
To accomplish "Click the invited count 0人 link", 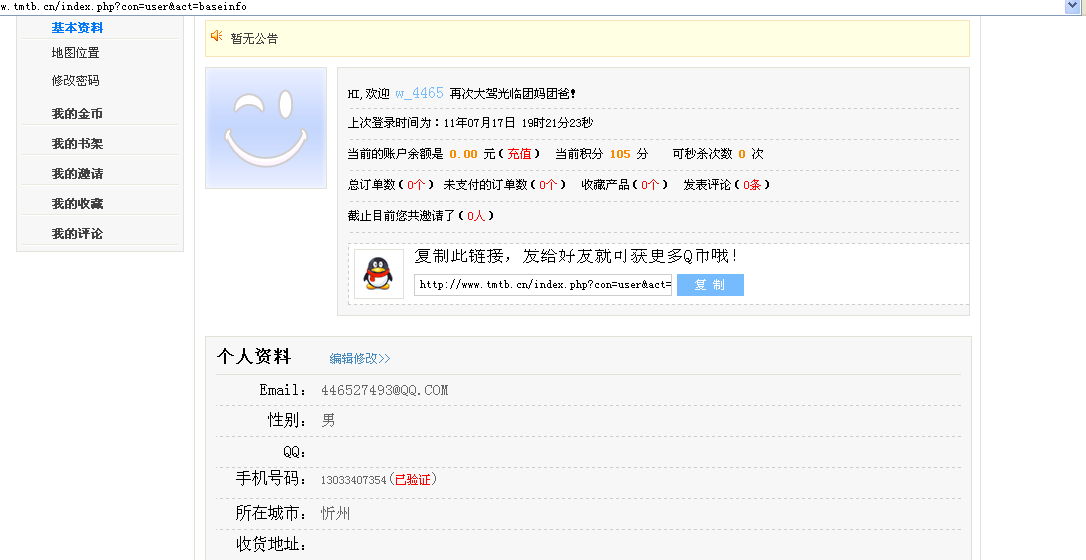I will click(476, 216).
